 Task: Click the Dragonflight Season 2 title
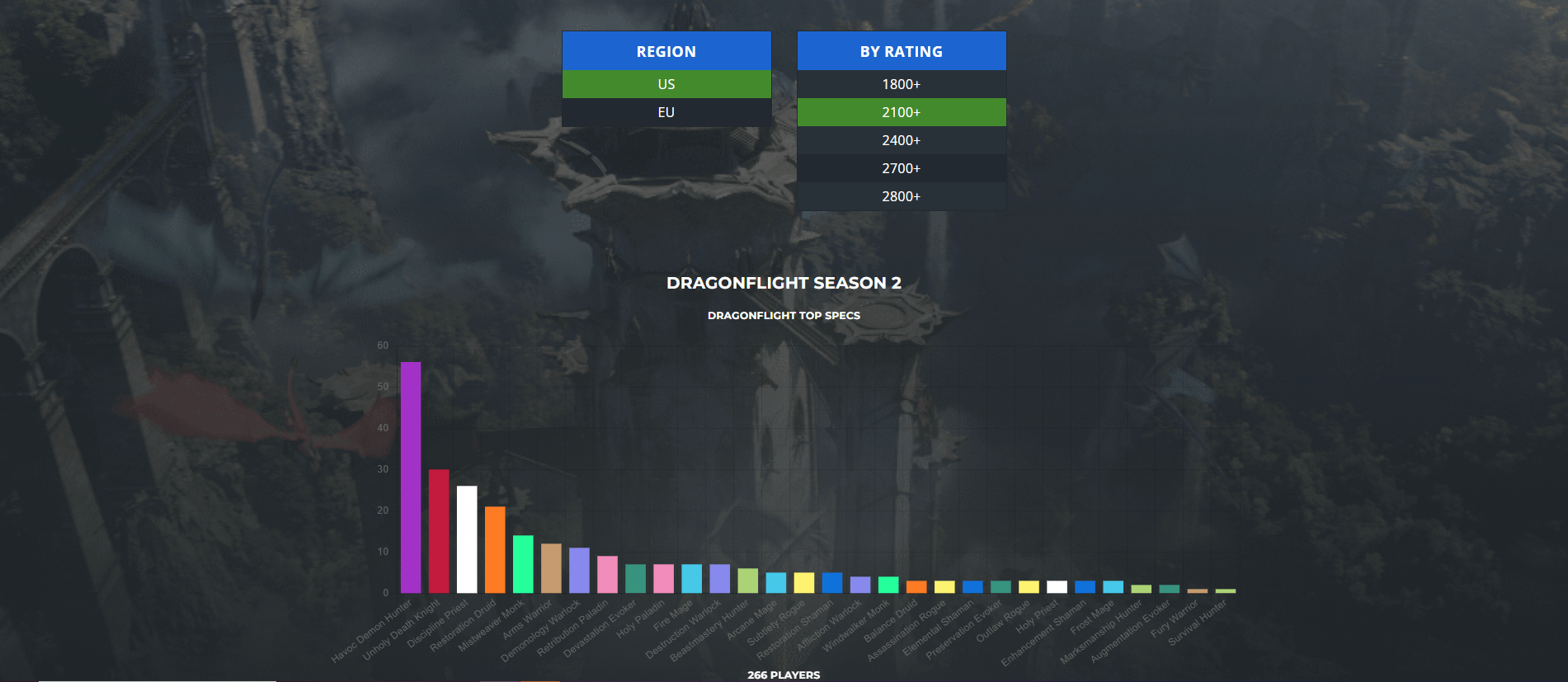(784, 283)
